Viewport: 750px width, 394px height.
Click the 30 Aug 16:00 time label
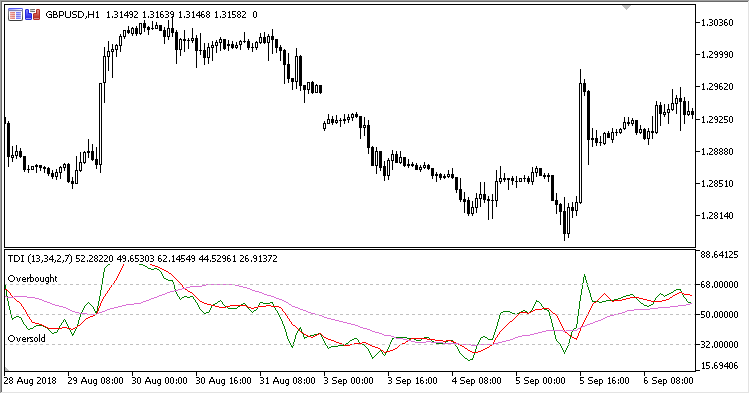(223, 381)
